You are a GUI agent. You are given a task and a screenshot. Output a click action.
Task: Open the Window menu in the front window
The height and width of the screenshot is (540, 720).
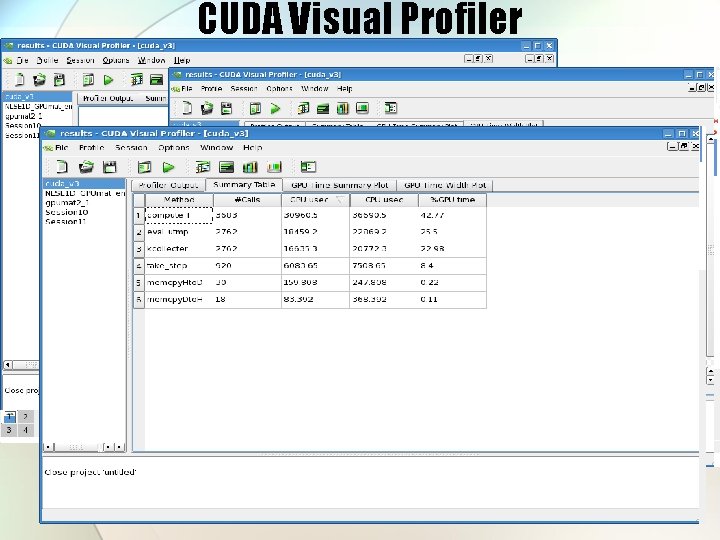tap(217, 148)
